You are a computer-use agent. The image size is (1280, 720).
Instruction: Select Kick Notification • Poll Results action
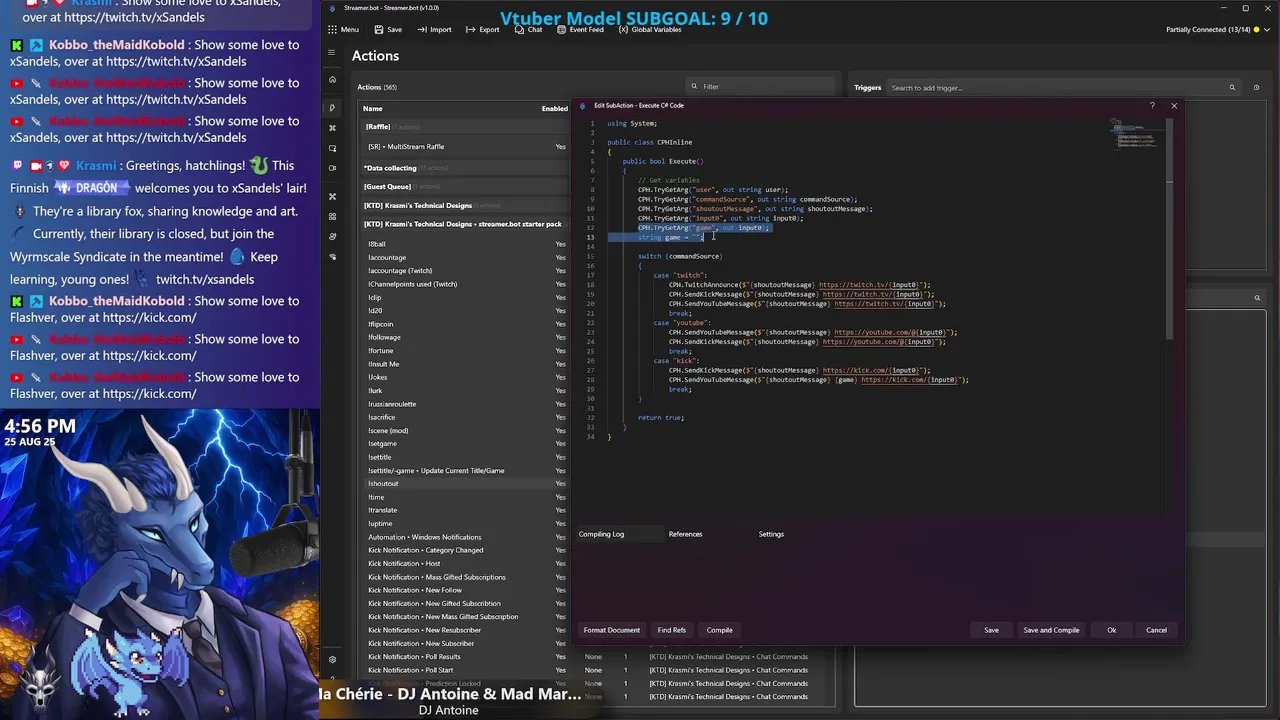(x=465, y=657)
